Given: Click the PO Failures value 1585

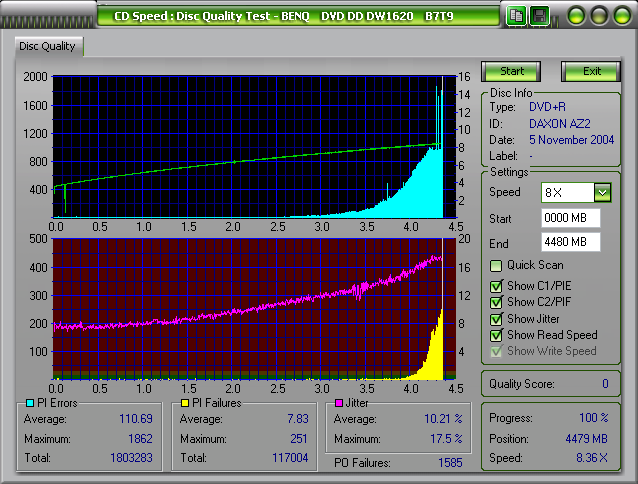Looking at the screenshot, I should (450, 463).
